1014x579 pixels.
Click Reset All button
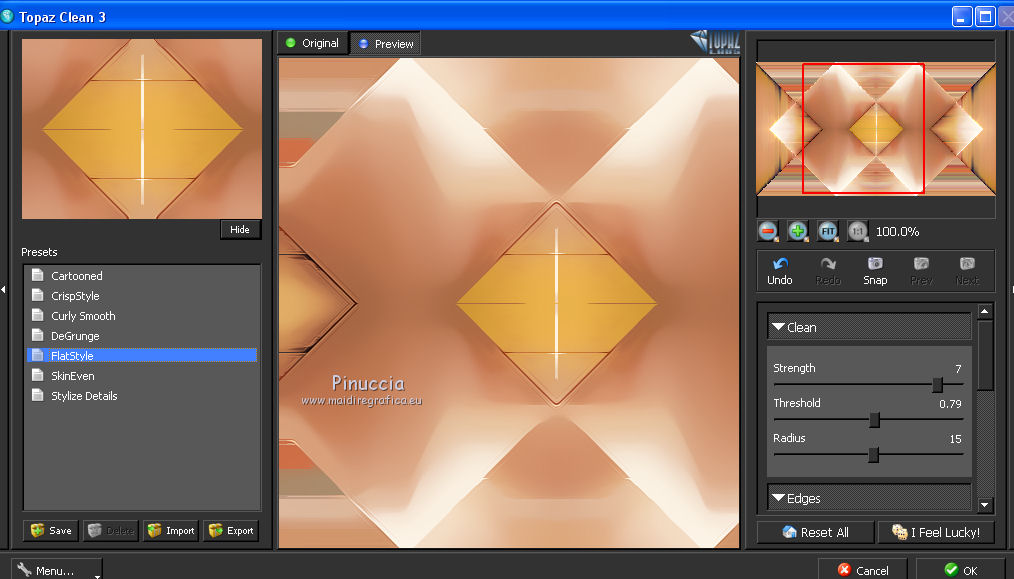pos(815,532)
